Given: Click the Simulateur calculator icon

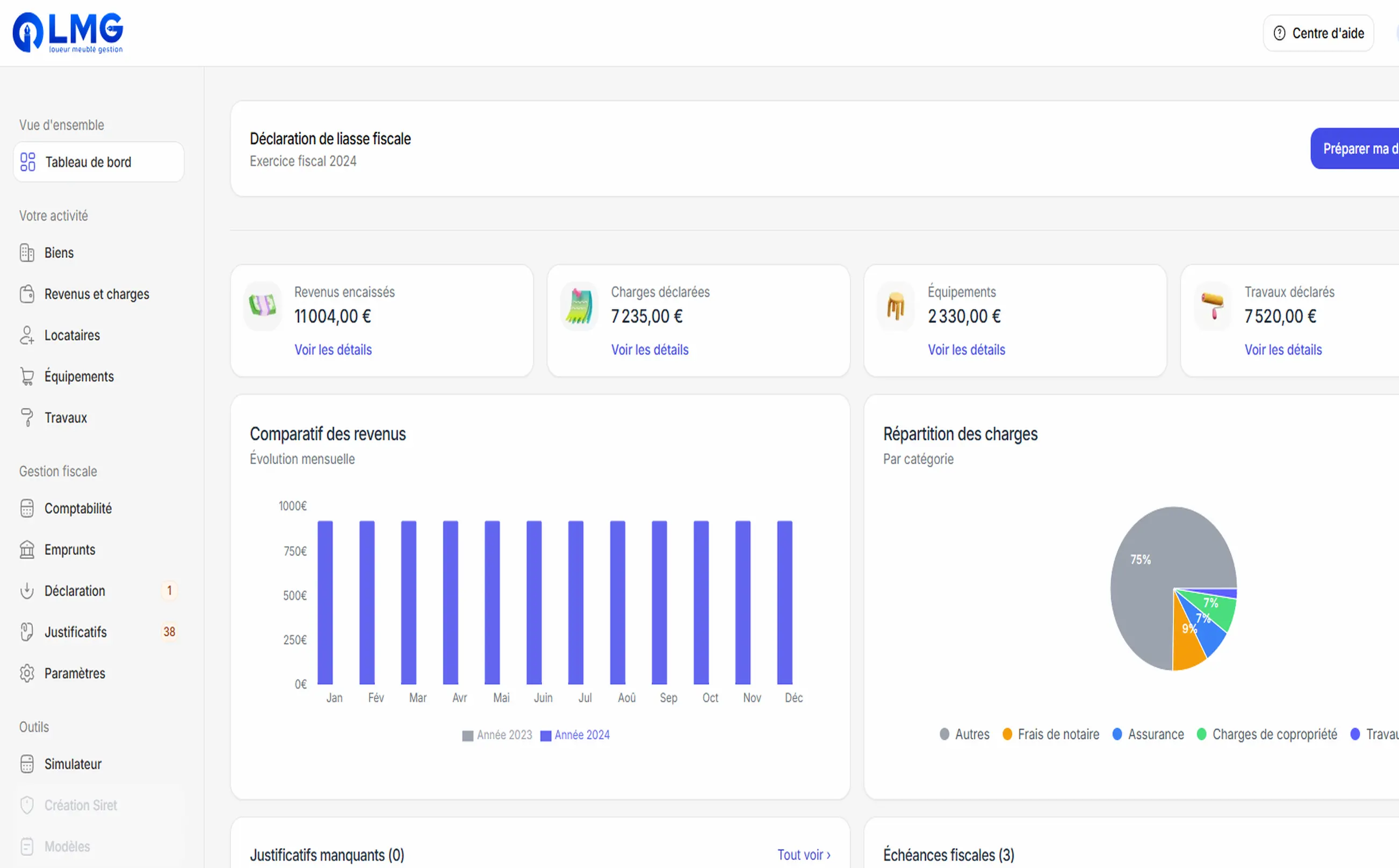Looking at the screenshot, I should (x=27, y=763).
